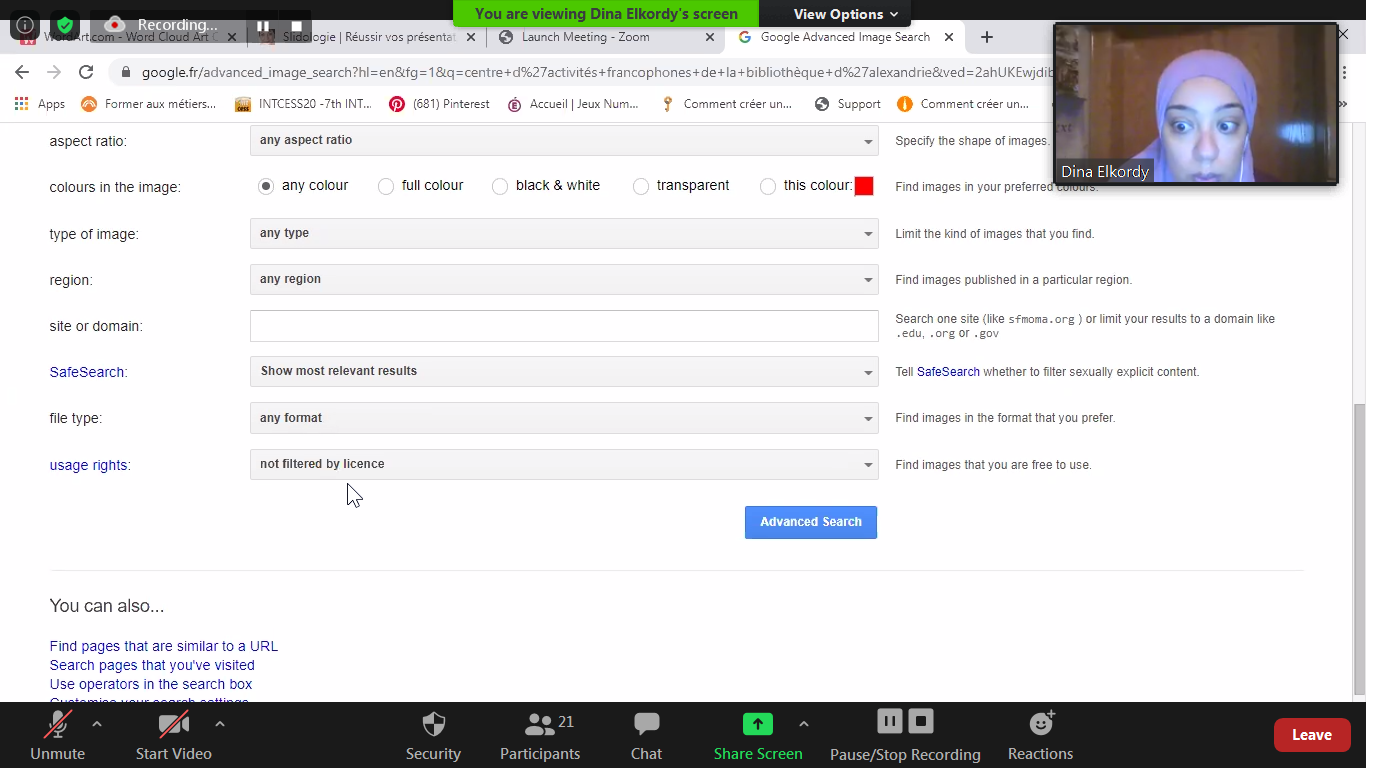Select the "full colour" radio button
This screenshot has height=768, width=1376.
386,186
